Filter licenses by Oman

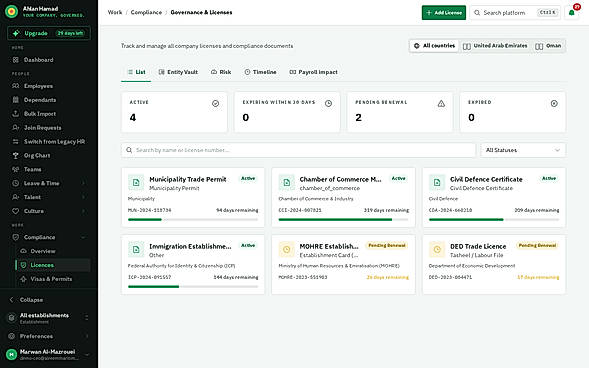pos(548,46)
